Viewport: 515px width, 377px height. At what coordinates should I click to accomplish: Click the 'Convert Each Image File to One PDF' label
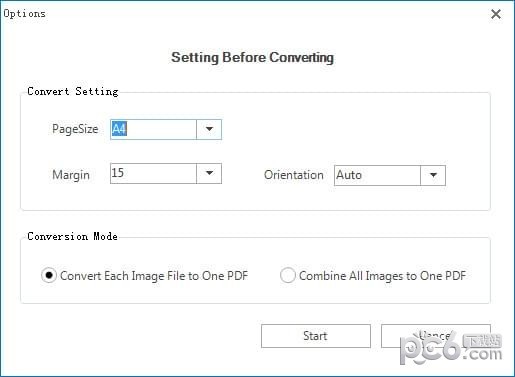(x=154, y=276)
